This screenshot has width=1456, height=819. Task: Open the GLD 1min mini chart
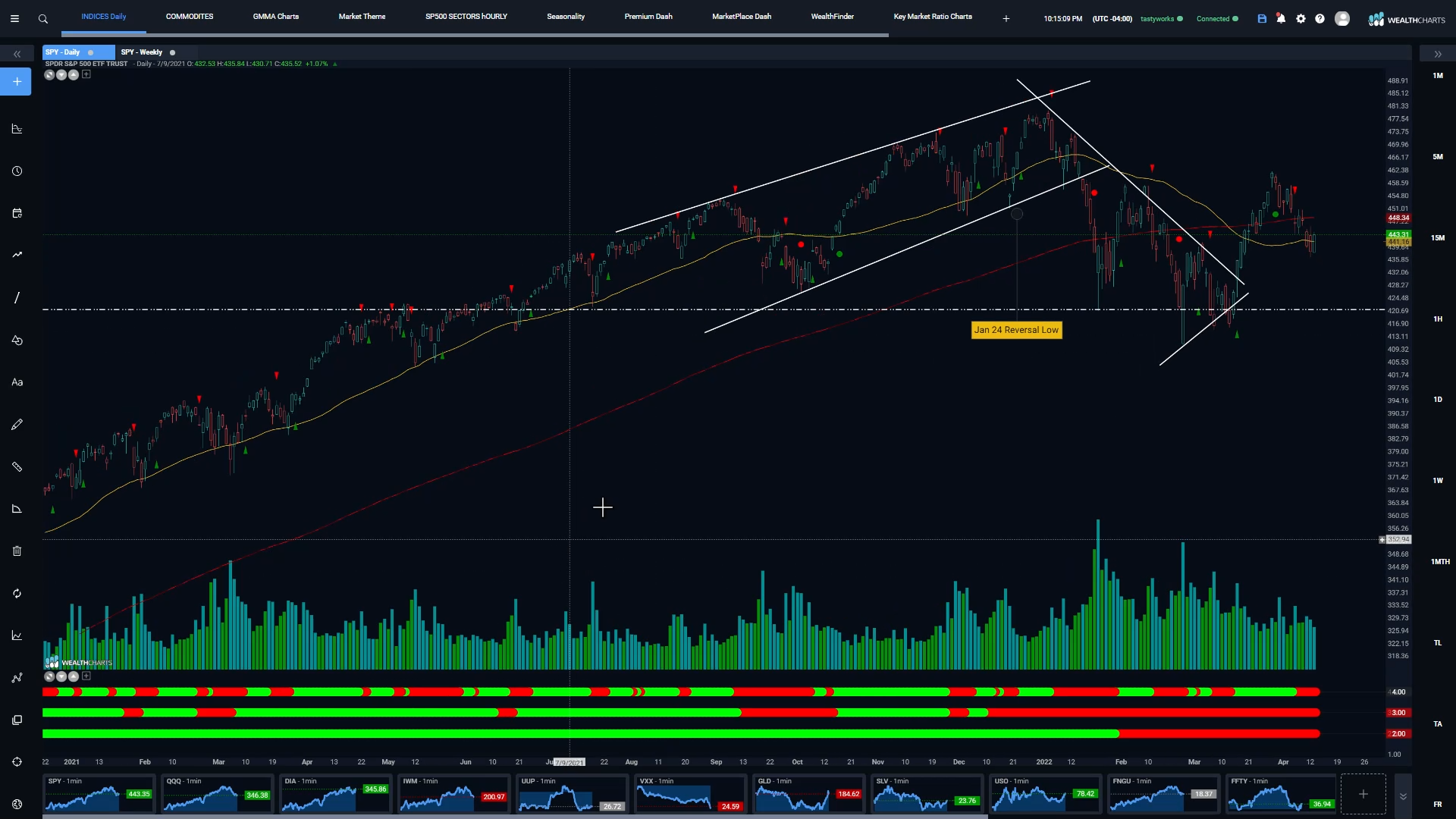point(808,794)
